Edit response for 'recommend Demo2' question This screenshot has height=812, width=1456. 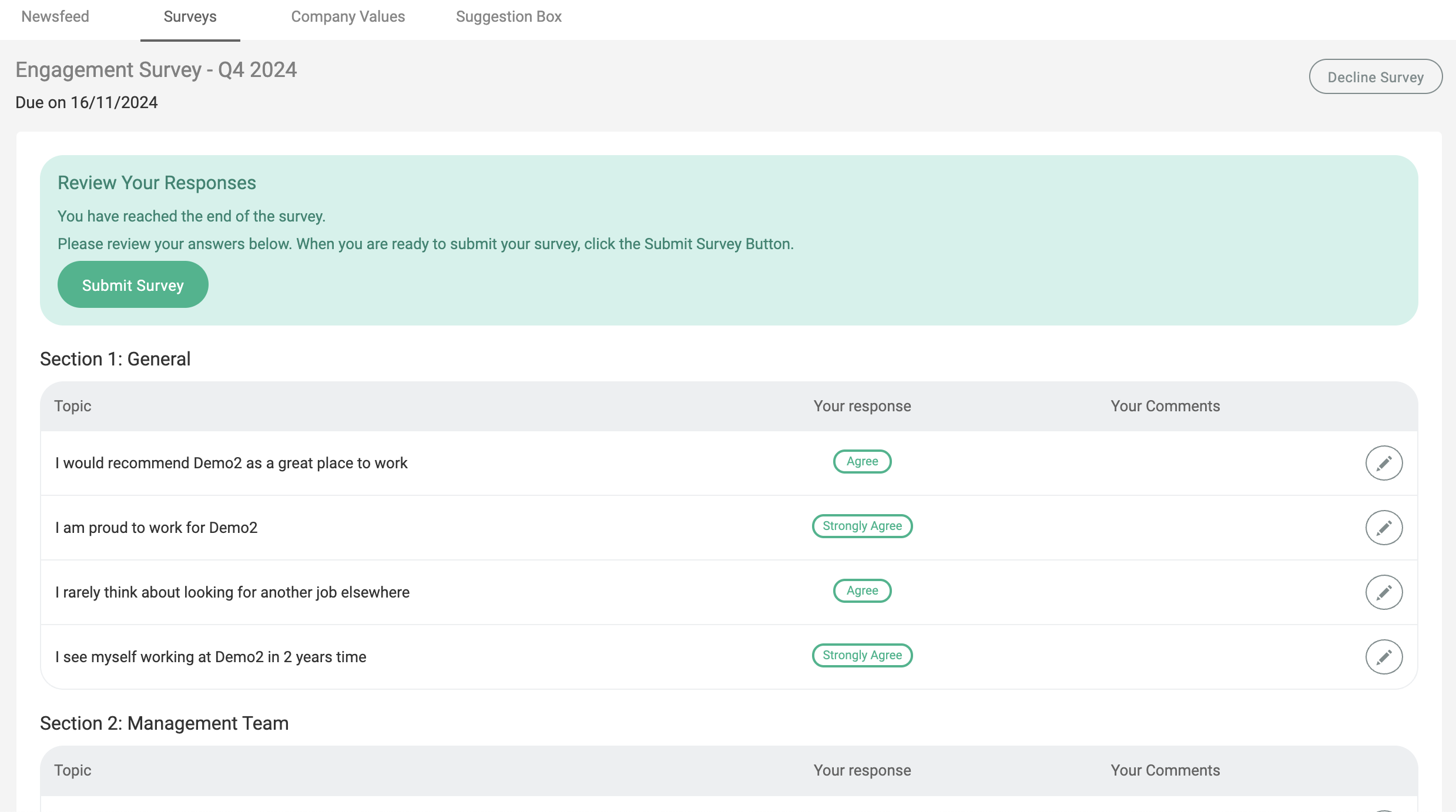[1384, 463]
